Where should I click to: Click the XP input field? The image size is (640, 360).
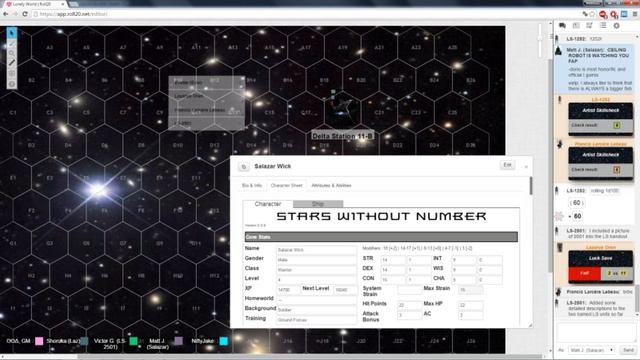pos(288,290)
